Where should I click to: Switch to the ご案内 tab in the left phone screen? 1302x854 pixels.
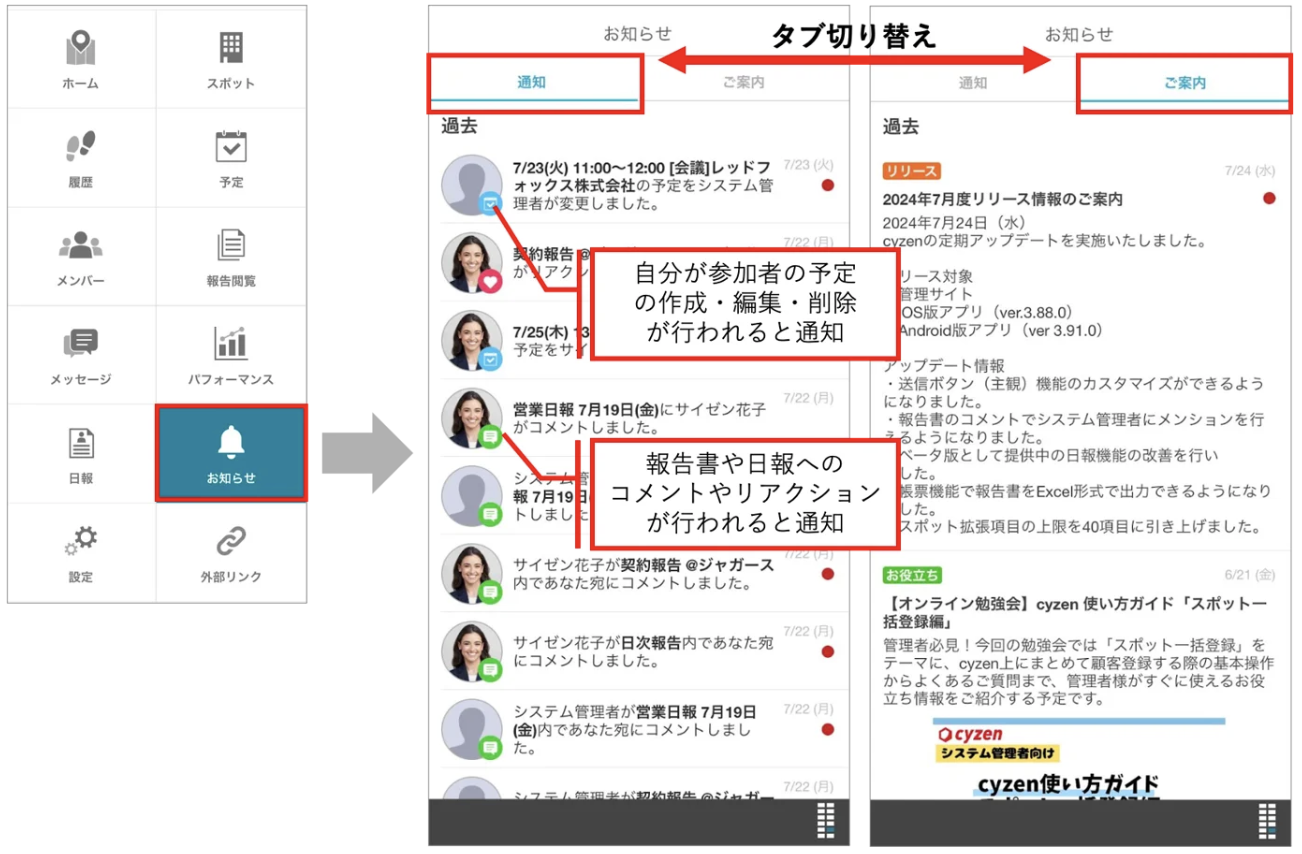pos(744,83)
